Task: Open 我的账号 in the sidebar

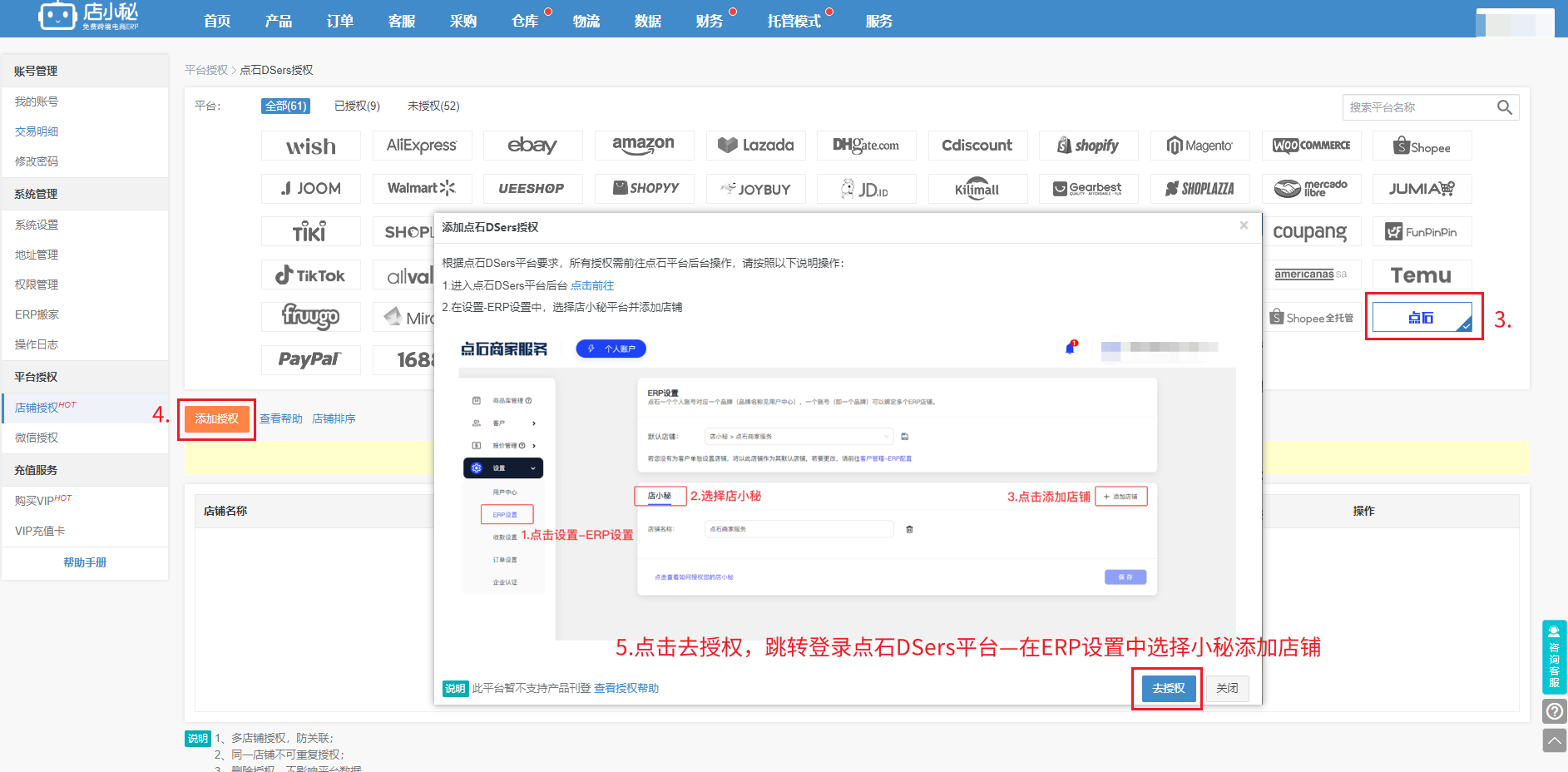Action: point(37,101)
